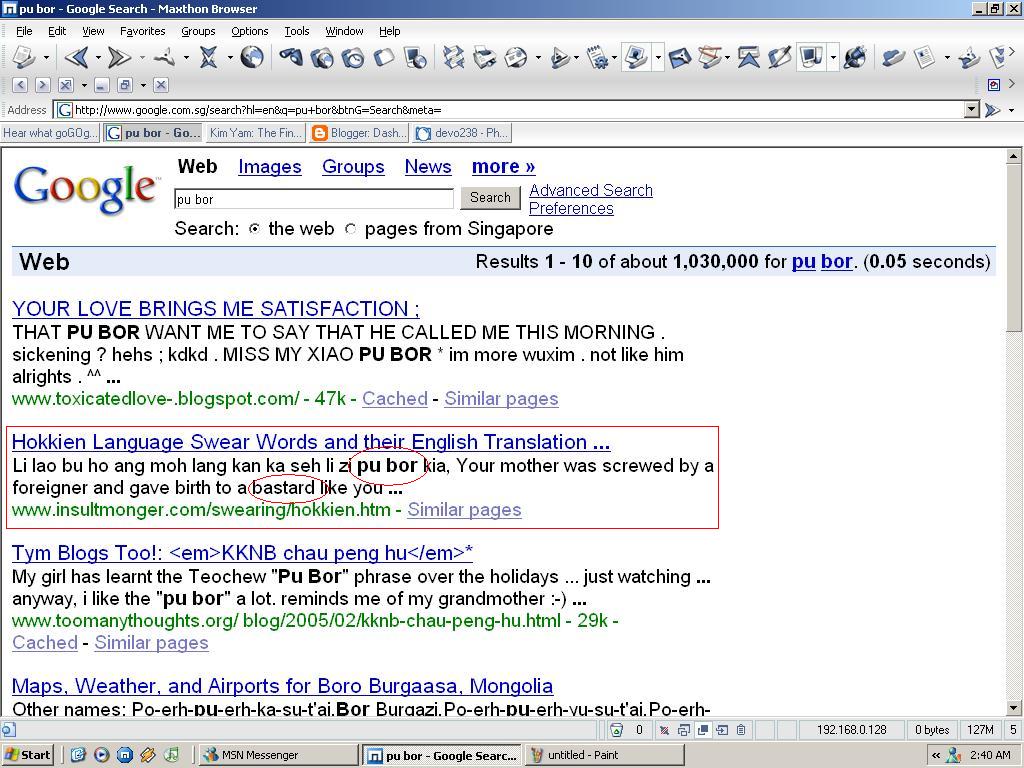Open Search with the binoculars icon
Image resolution: width=1024 pixels, height=768 pixels.
pos(291,57)
